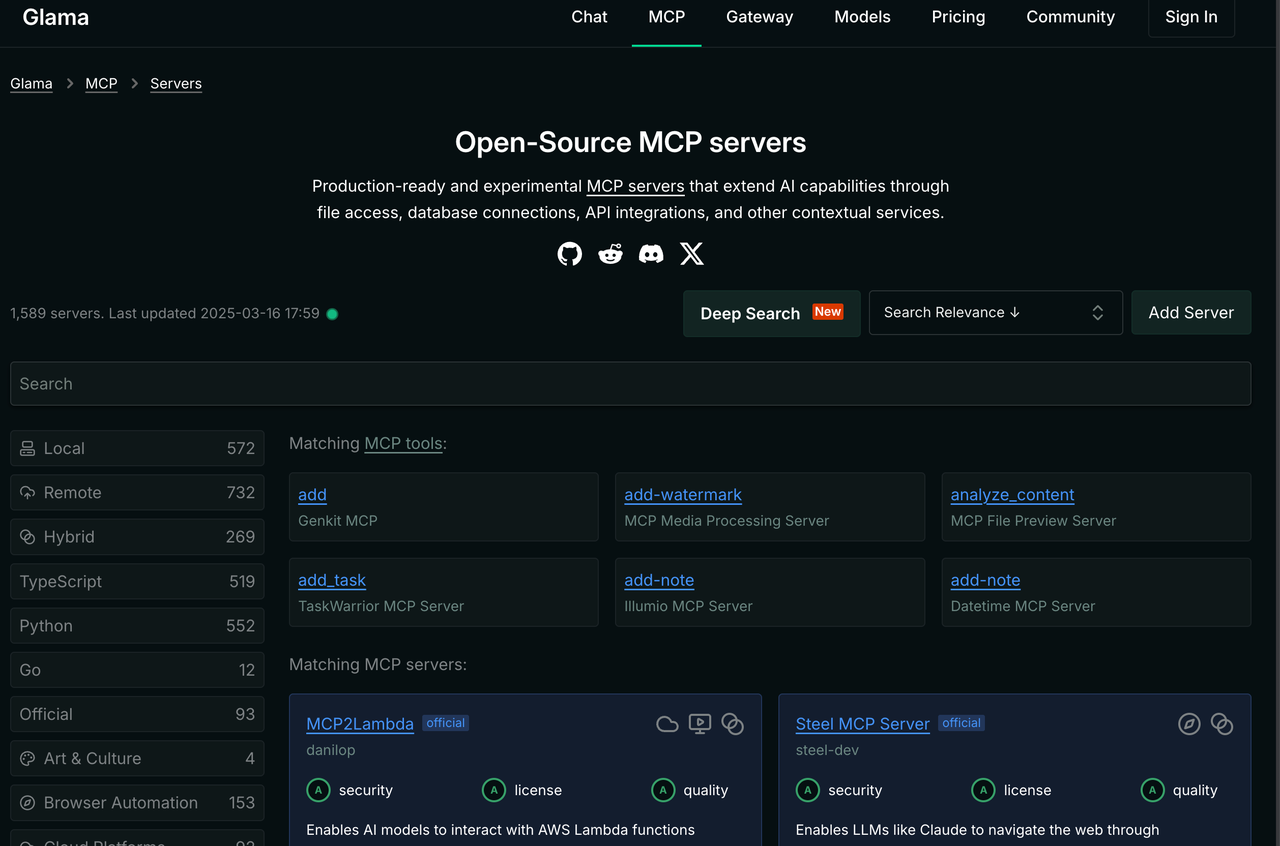Open the MCP tab

667,17
